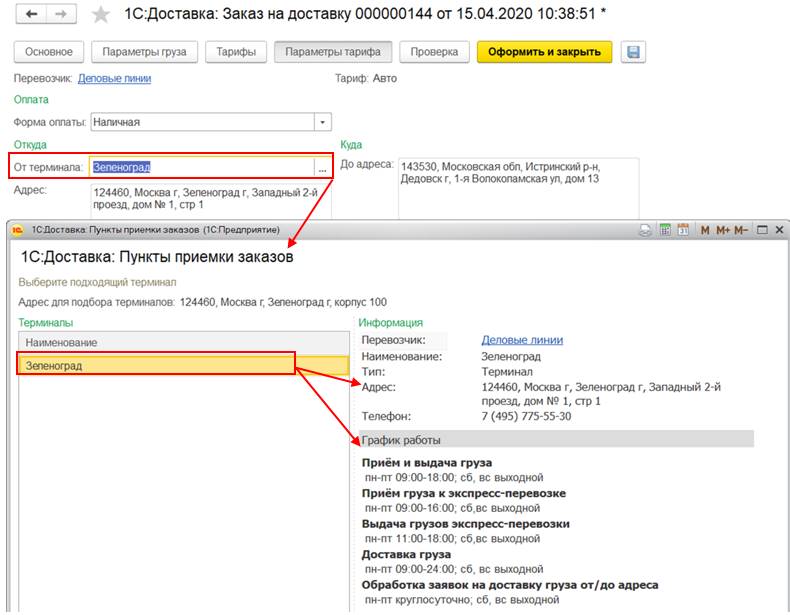Select the Параметры тарифа tab

(333, 52)
